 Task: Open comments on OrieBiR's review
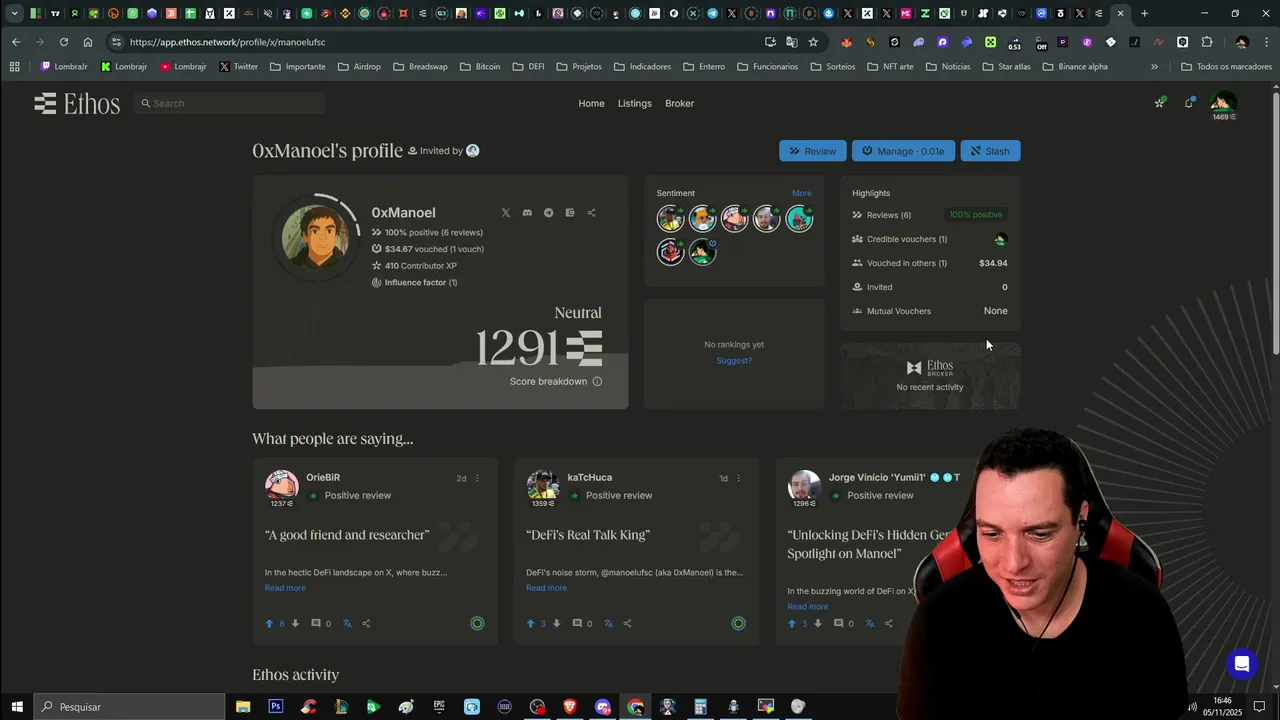tap(316, 624)
